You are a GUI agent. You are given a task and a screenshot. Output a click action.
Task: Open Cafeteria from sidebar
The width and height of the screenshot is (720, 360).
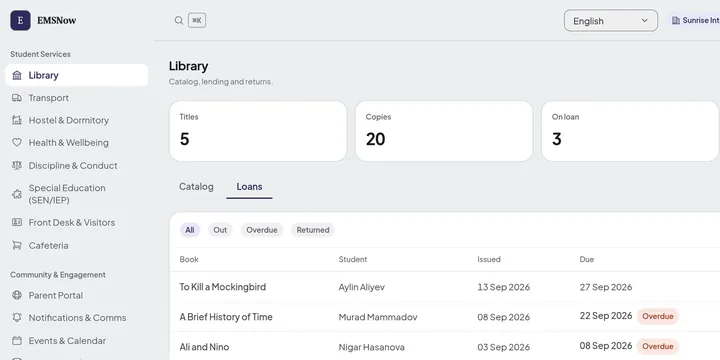(77, 246)
